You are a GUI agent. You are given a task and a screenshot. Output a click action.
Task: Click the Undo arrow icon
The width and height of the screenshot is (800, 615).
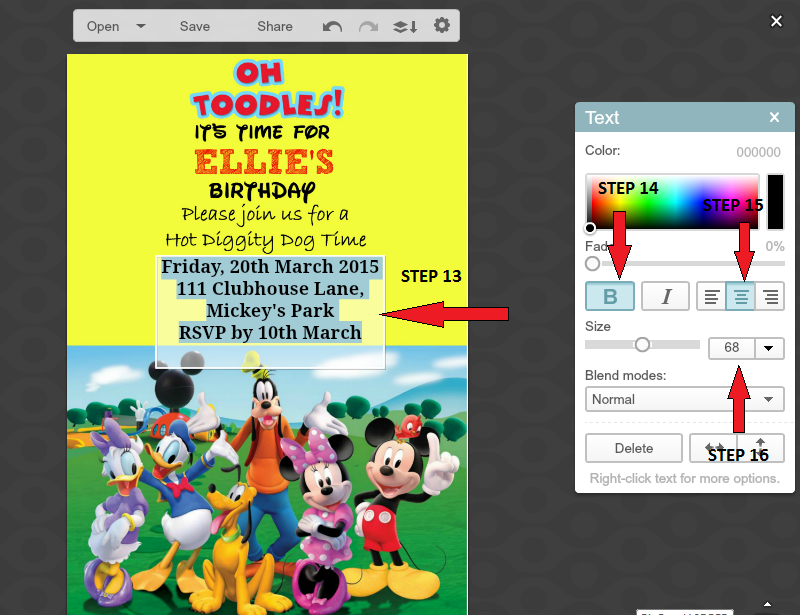pyautogui.click(x=332, y=26)
